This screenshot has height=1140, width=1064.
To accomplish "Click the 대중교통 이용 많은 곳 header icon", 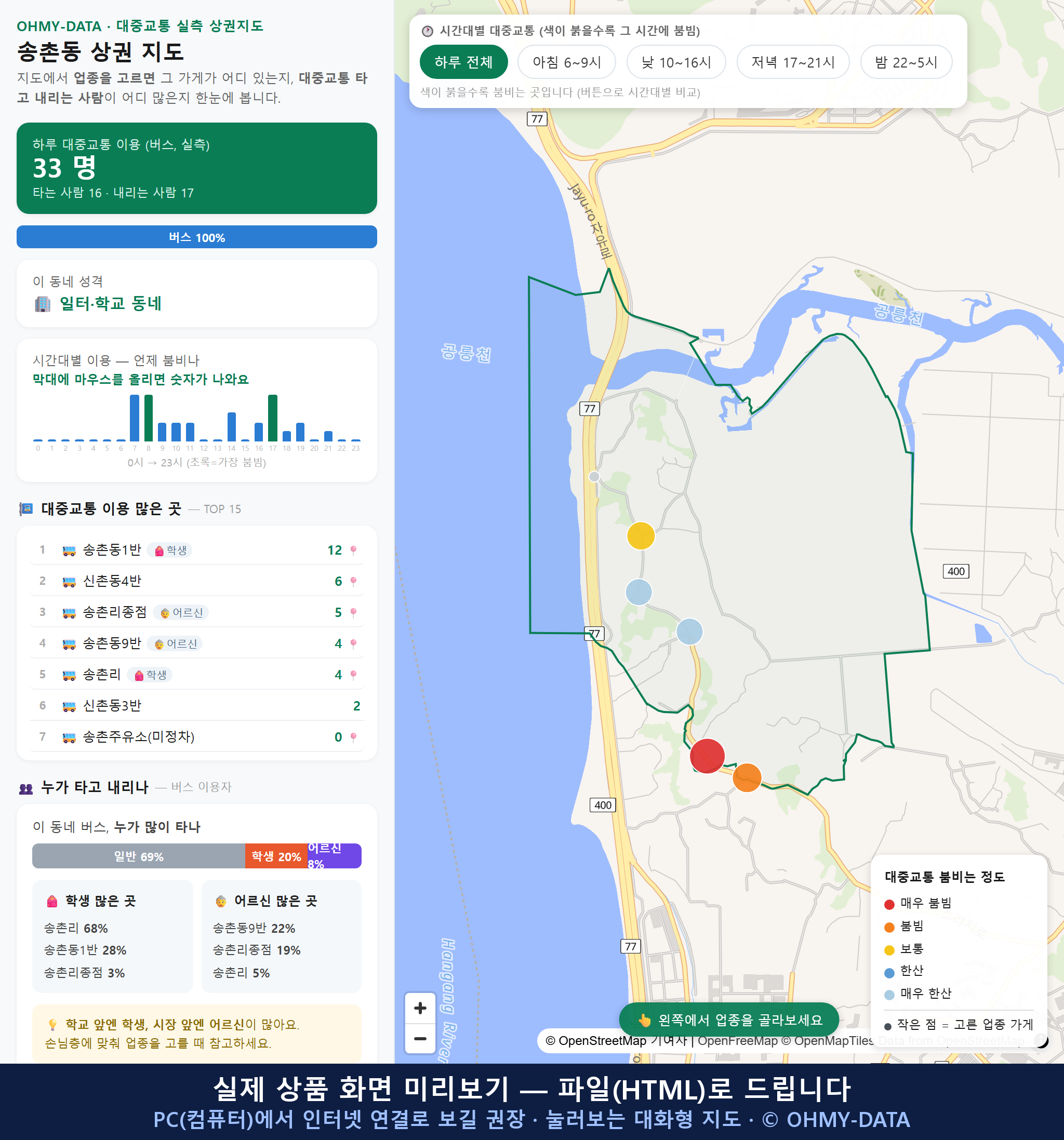I will [x=26, y=508].
